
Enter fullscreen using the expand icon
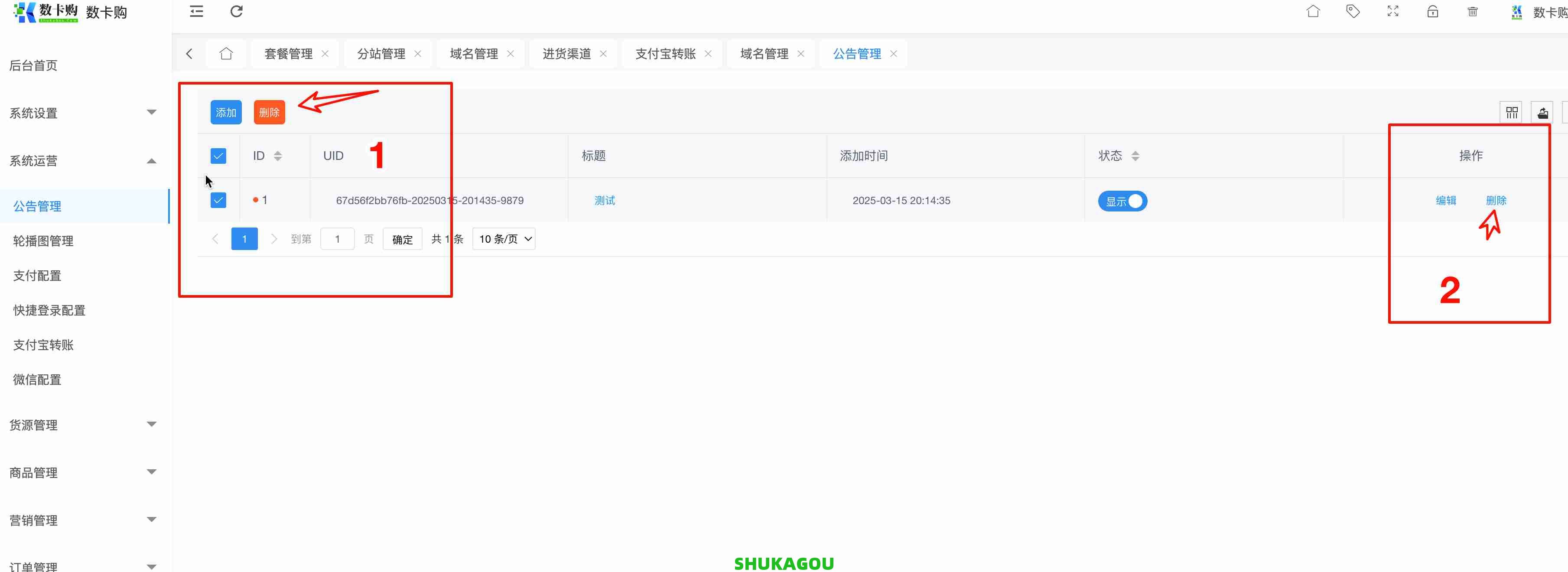click(1393, 12)
